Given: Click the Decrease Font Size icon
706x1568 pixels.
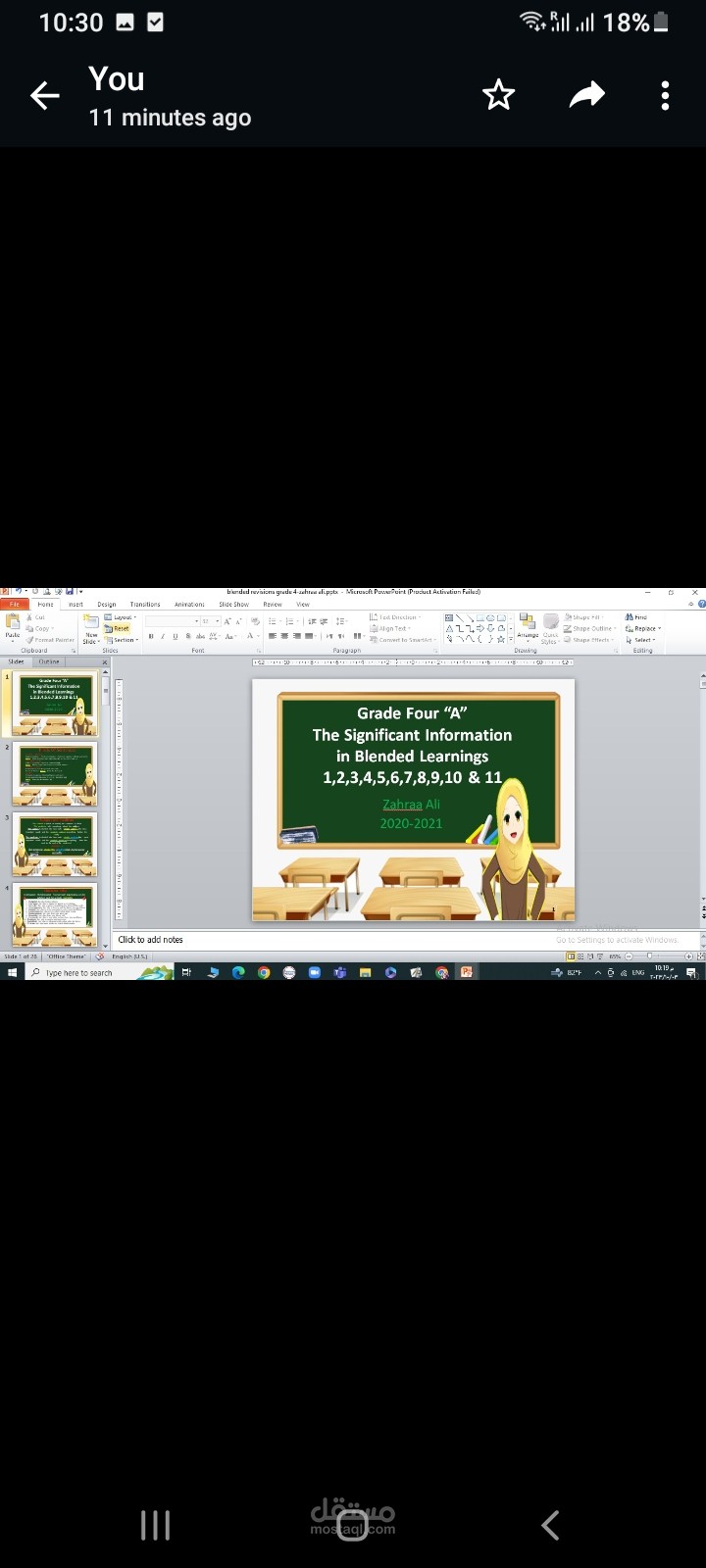Looking at the screenshot, I should tap(239, 621).
